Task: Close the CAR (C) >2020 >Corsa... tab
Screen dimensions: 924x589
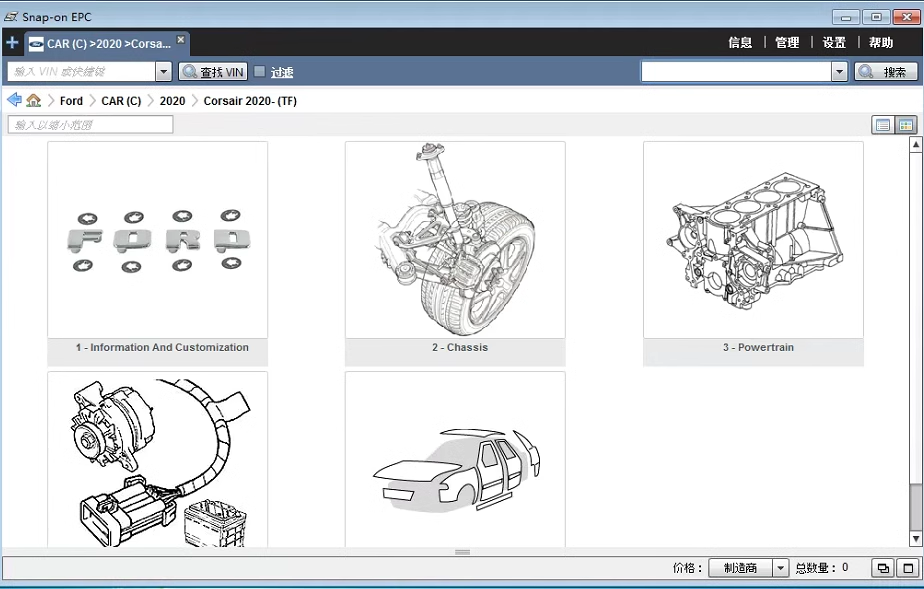Action: click(x=181, y=39)
